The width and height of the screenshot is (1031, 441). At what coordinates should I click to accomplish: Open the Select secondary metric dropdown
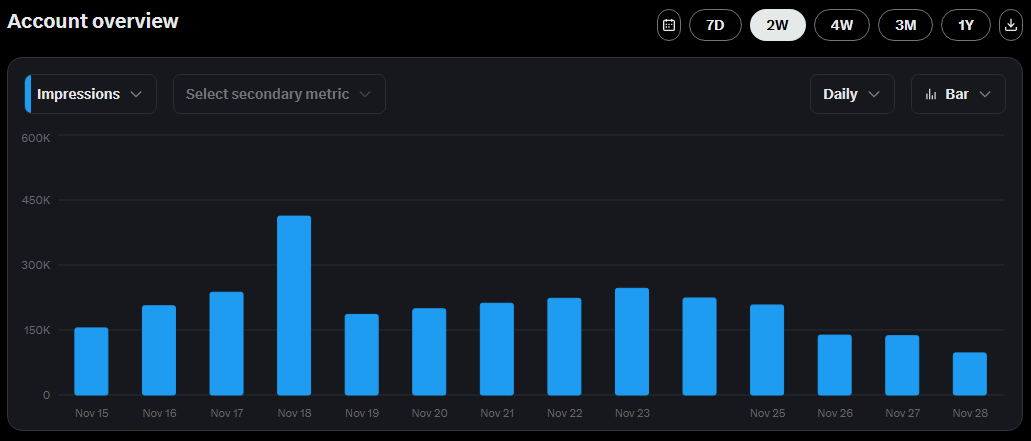click(x=279, y=94)
